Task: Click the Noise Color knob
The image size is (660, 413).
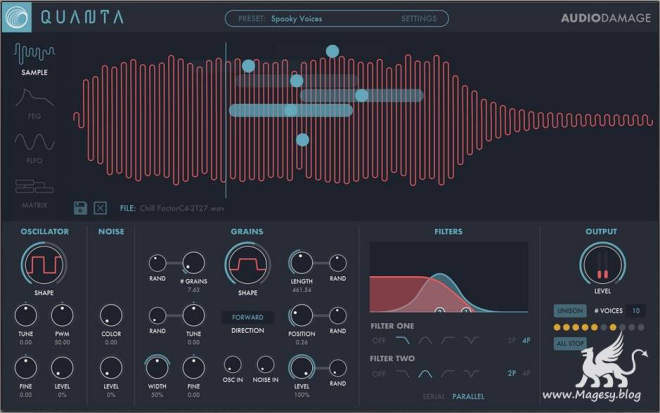Action: click(x=111, y=315)
